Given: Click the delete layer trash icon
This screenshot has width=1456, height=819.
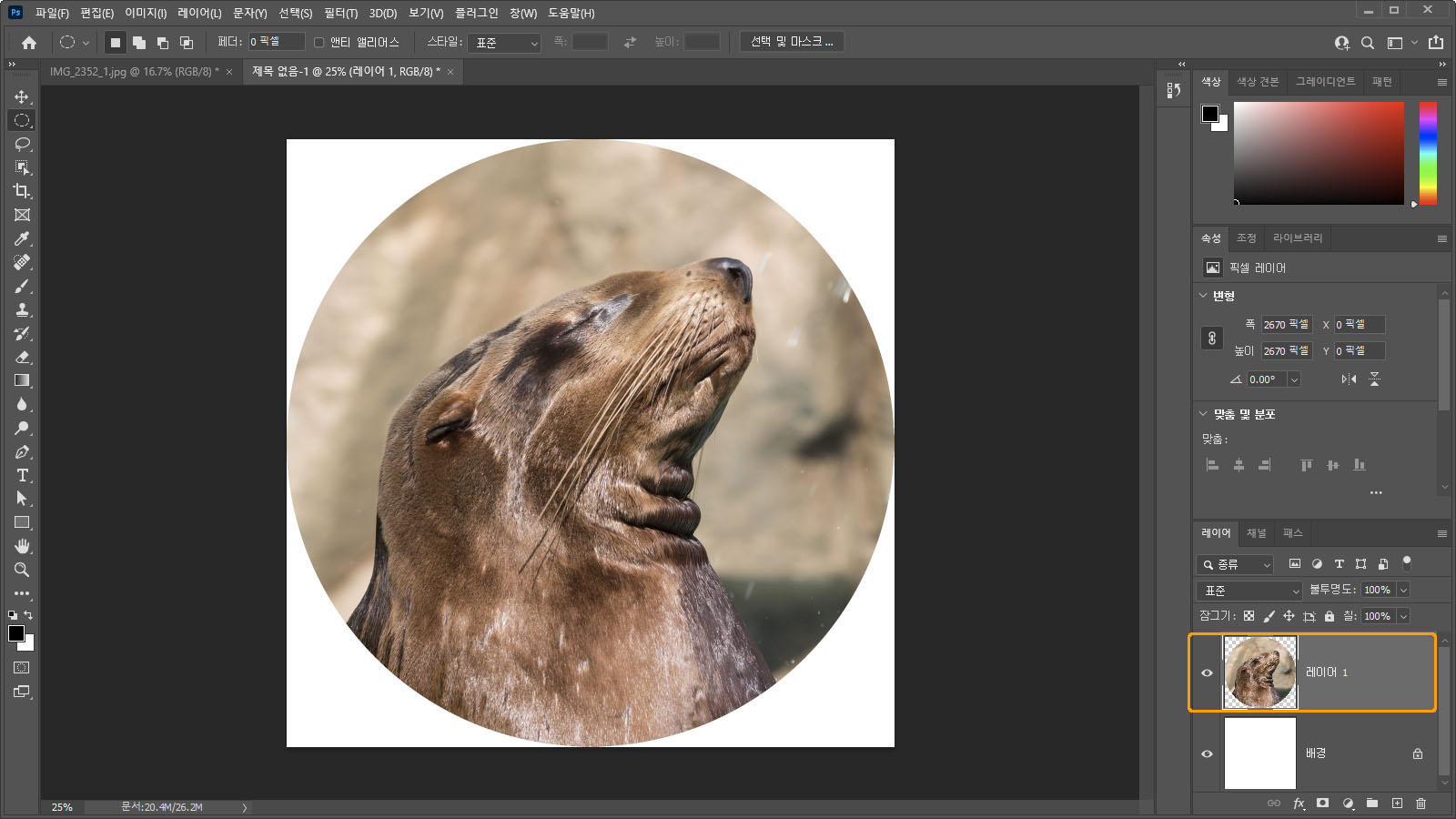Looking at the screenshot, I should [1421, 804].
